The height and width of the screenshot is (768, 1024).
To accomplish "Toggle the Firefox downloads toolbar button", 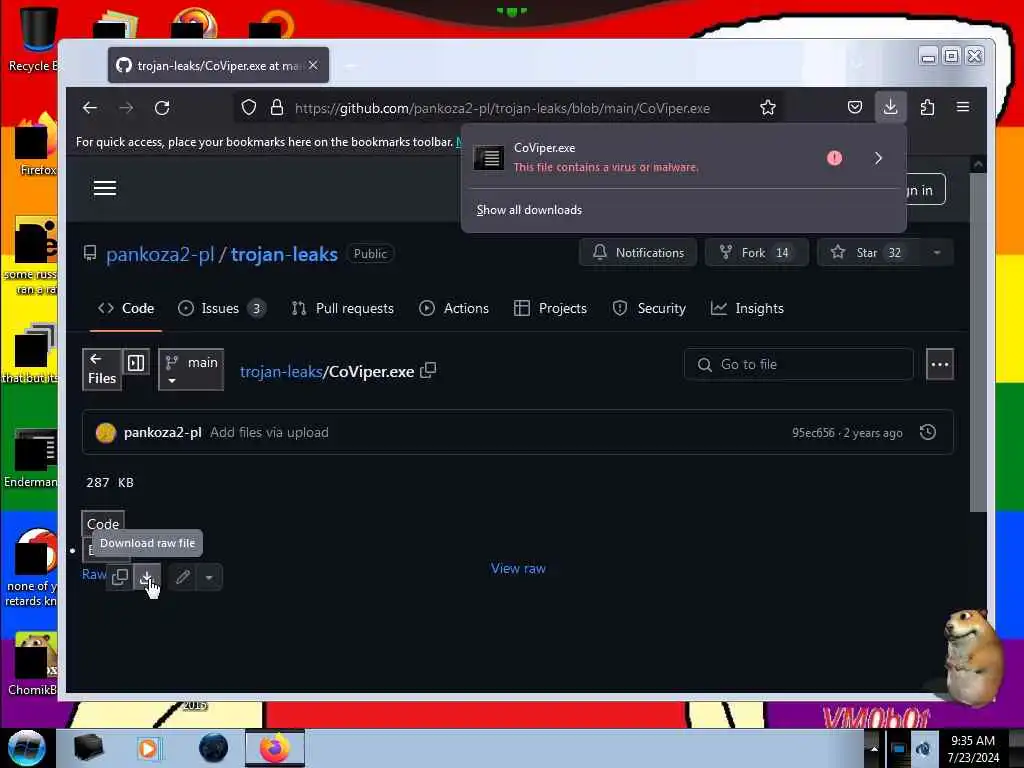I will coord(890,107).
